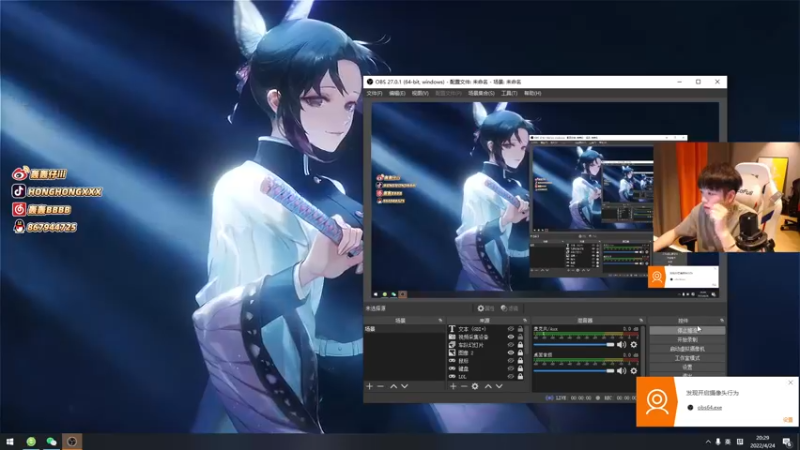Mute the 麦克风/Aux speaker icon
The width and height of the screenshot is (800, 450).
click(621, 344)
